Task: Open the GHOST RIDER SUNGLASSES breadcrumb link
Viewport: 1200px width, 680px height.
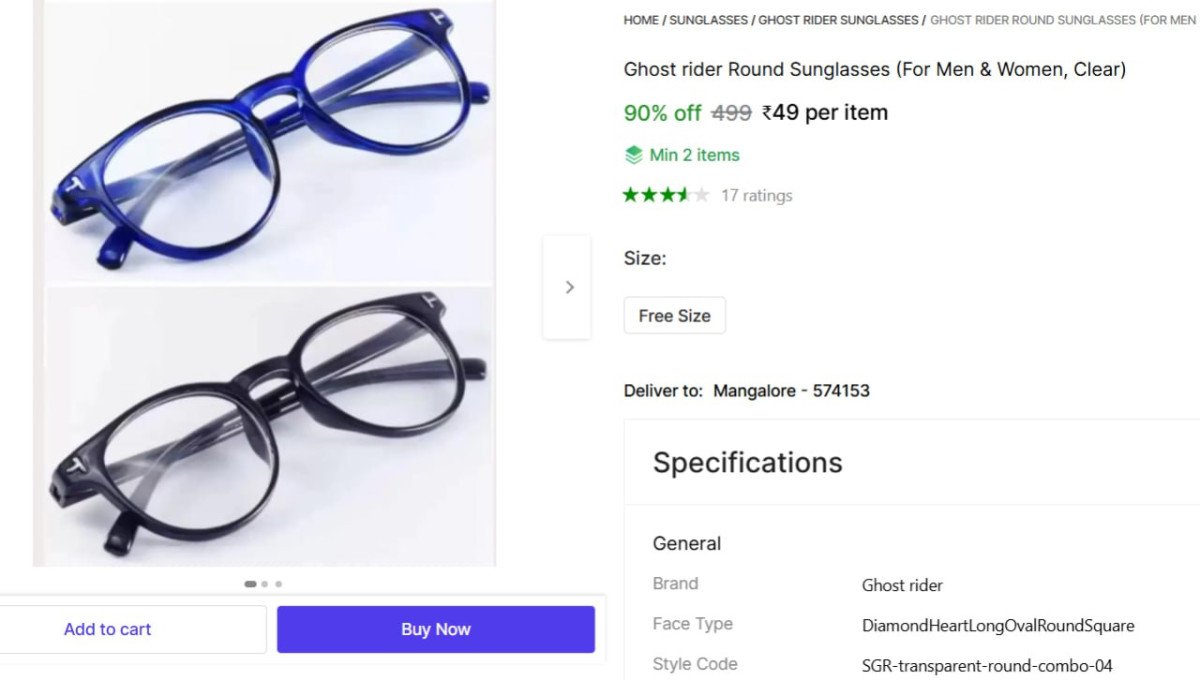Action: point(838,20)
